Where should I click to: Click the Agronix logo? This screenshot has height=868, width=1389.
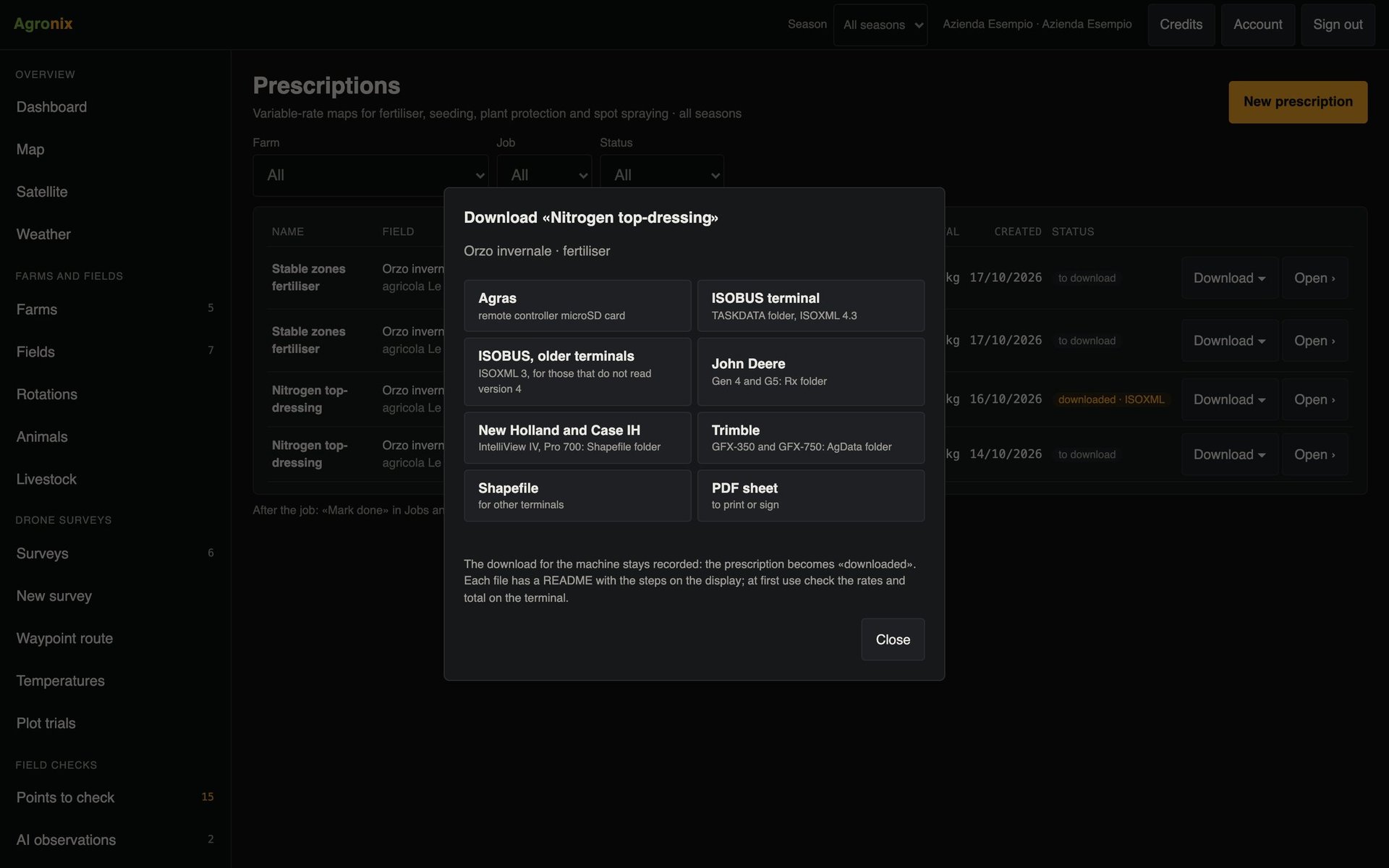pyautogui.click(x=43, y=24)
